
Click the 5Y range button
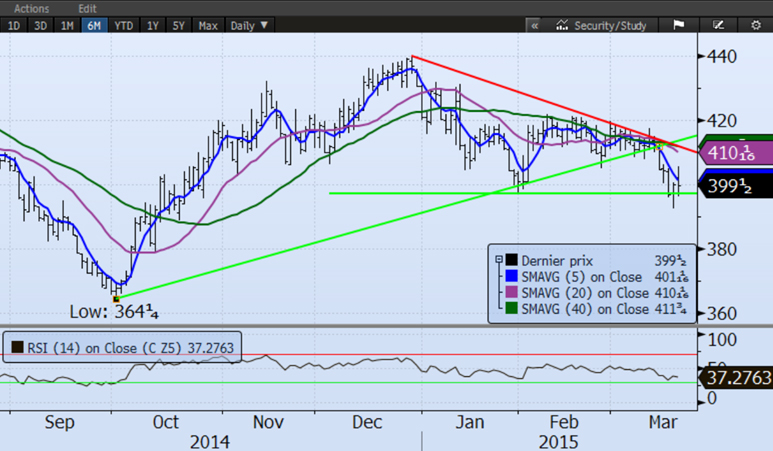(x=179, y=25)
